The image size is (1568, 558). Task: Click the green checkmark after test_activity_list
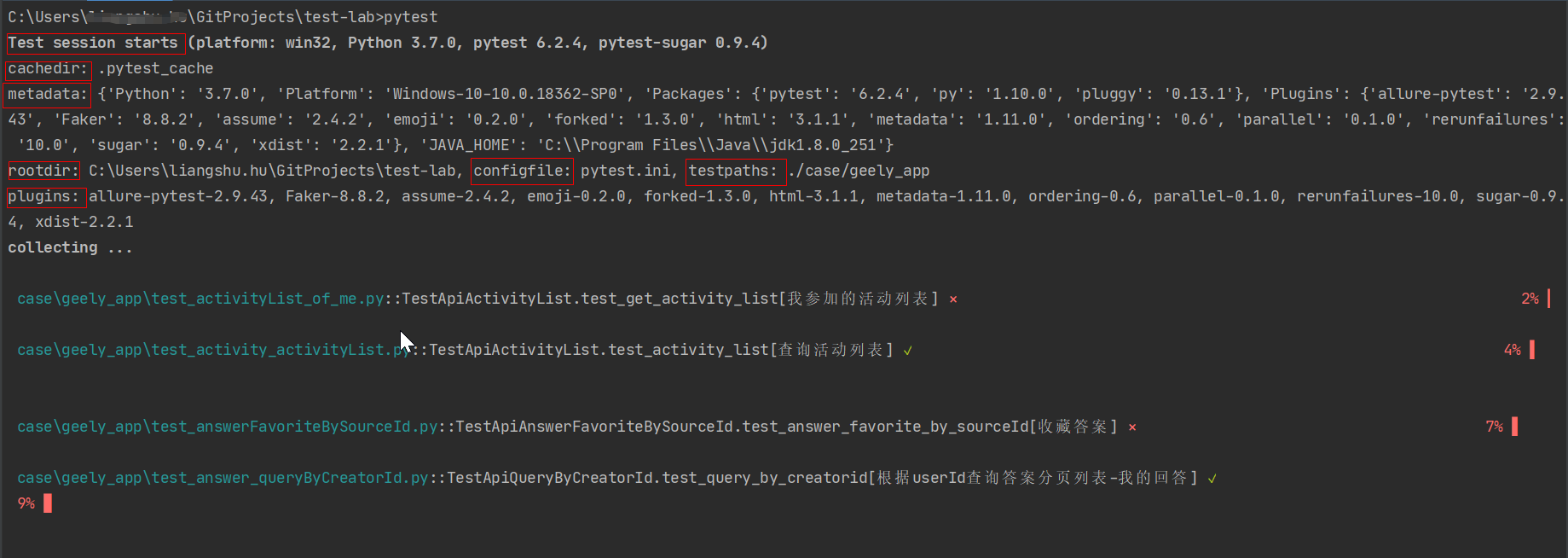pyautogui.click(x=908, y=351)
